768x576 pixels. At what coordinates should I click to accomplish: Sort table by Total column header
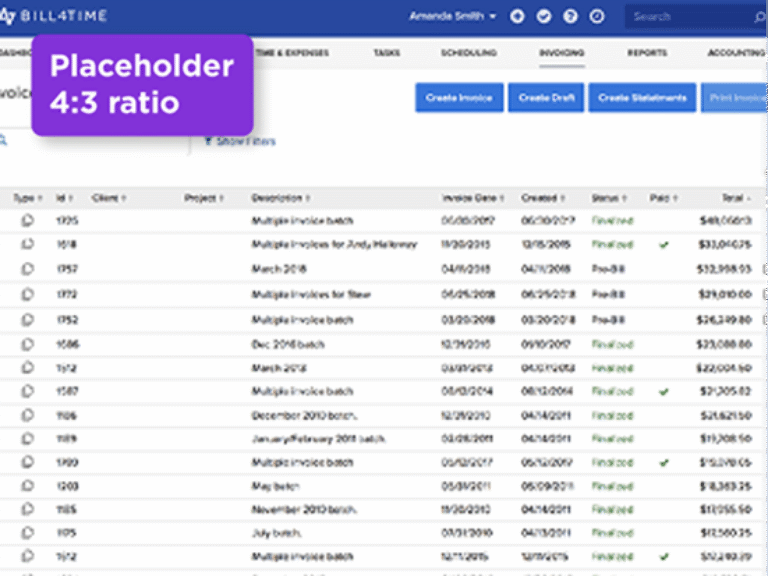(736, 198)
